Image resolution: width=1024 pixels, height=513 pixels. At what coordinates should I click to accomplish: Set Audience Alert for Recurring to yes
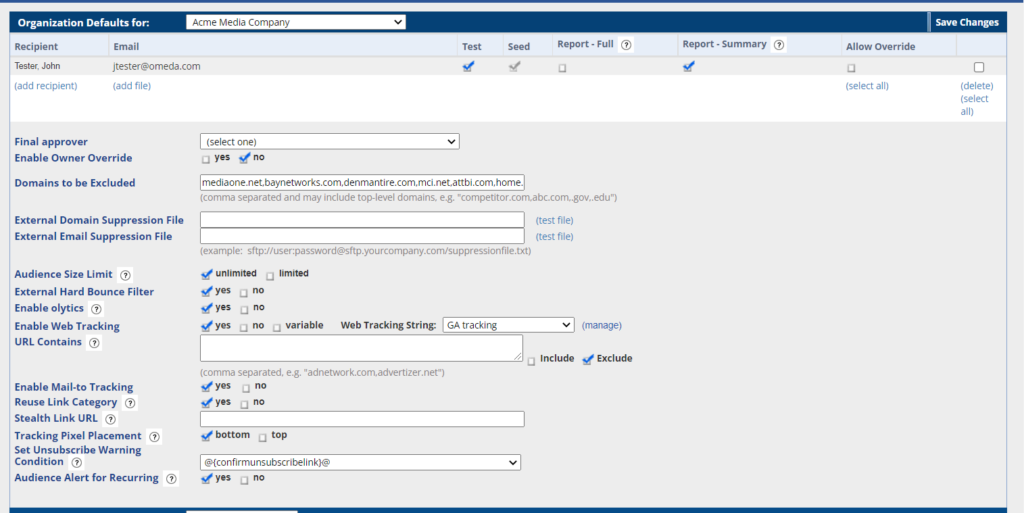pyautogui.click(x=207, y=478)
